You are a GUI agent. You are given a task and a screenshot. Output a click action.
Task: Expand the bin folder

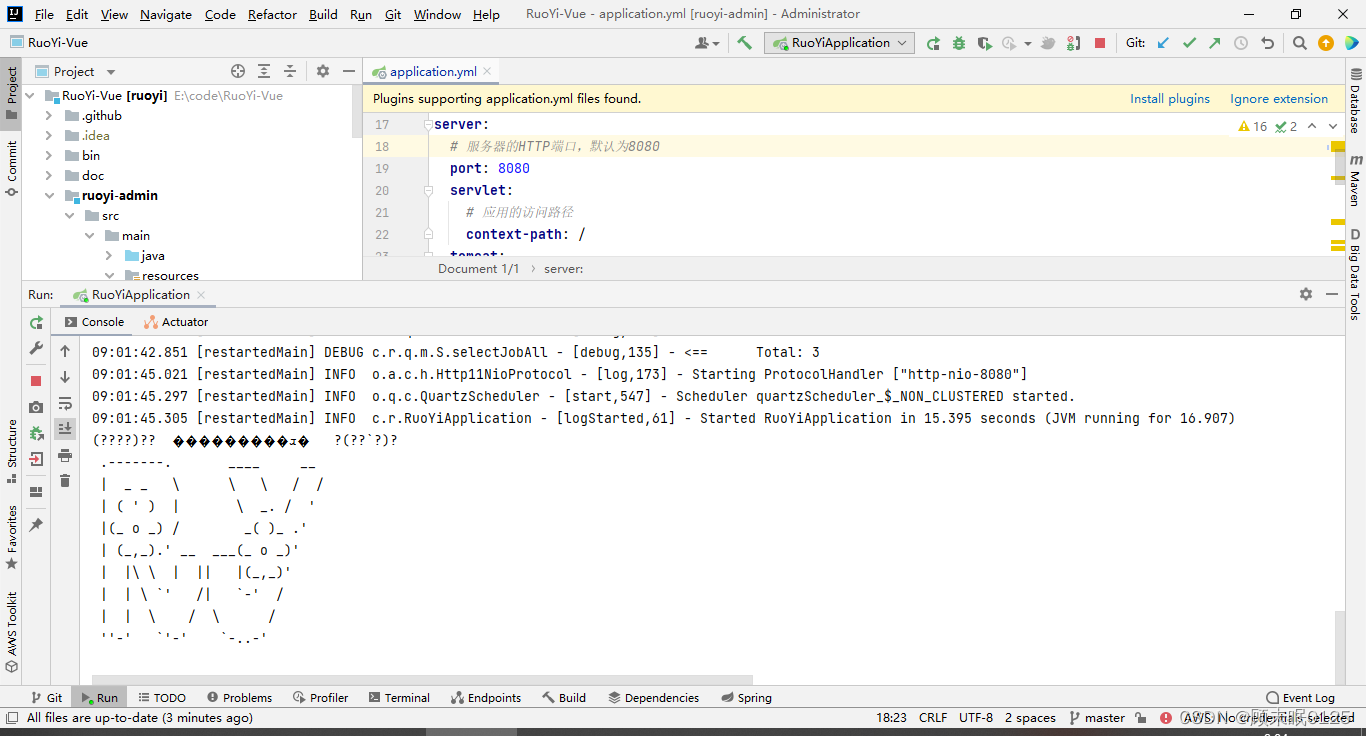[x=49, y=156]
